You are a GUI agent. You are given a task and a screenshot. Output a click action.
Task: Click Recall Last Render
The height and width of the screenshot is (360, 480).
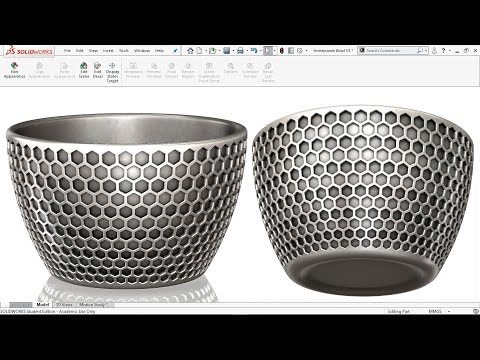pyautogui.click(x=268, y=72)
